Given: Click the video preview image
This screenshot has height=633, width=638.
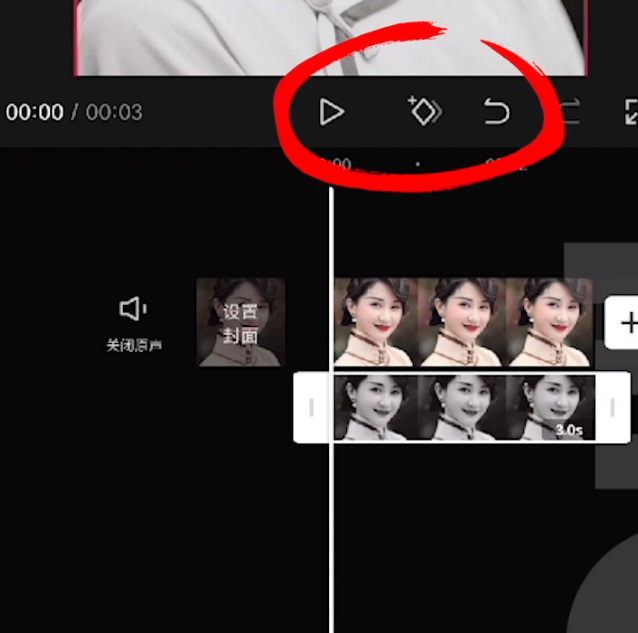Looking at the screenshot, I should coord(331,37).
